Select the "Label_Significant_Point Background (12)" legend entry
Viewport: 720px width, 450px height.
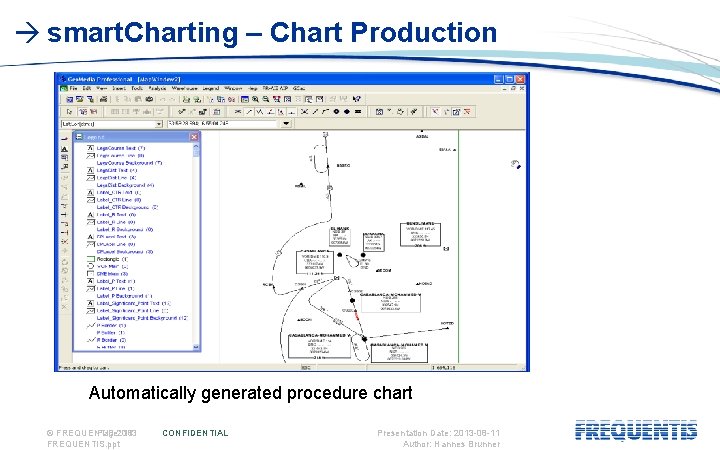tap(142, 318)
